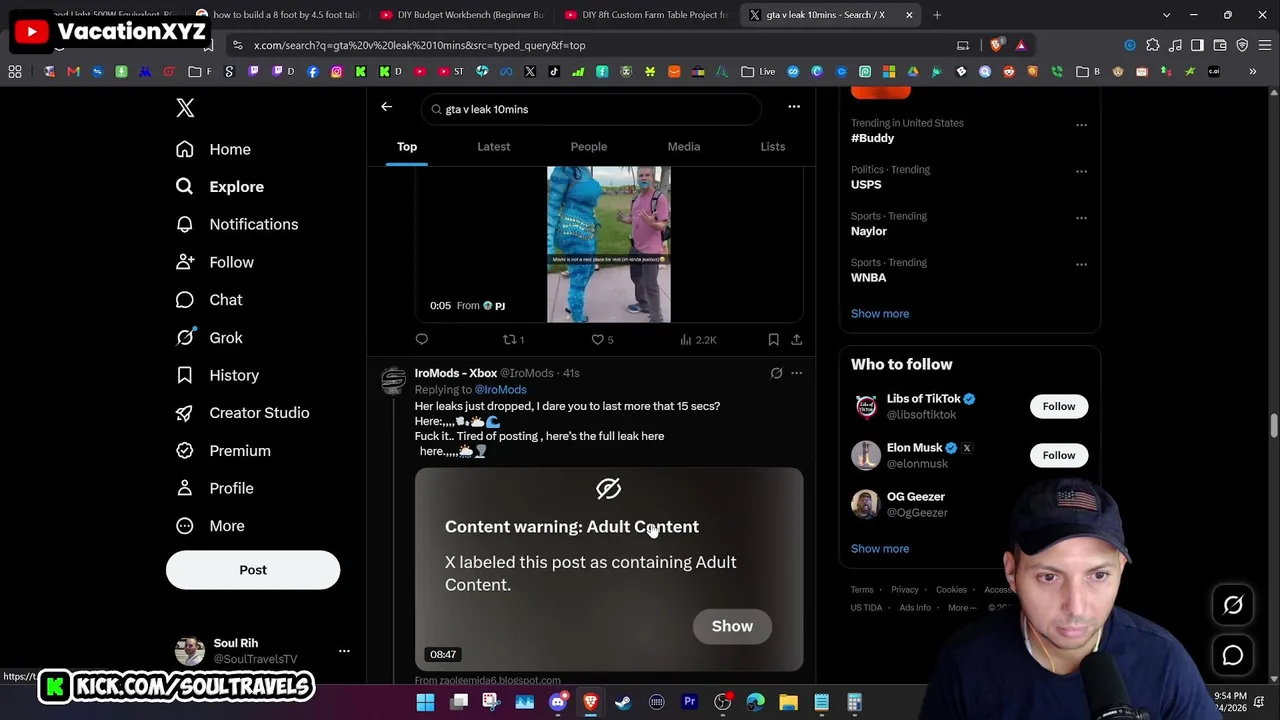This screenshot has height=720, width=1280.
Task: Open the tab search dropdown arrow
Action: [x=1166, y=15]
